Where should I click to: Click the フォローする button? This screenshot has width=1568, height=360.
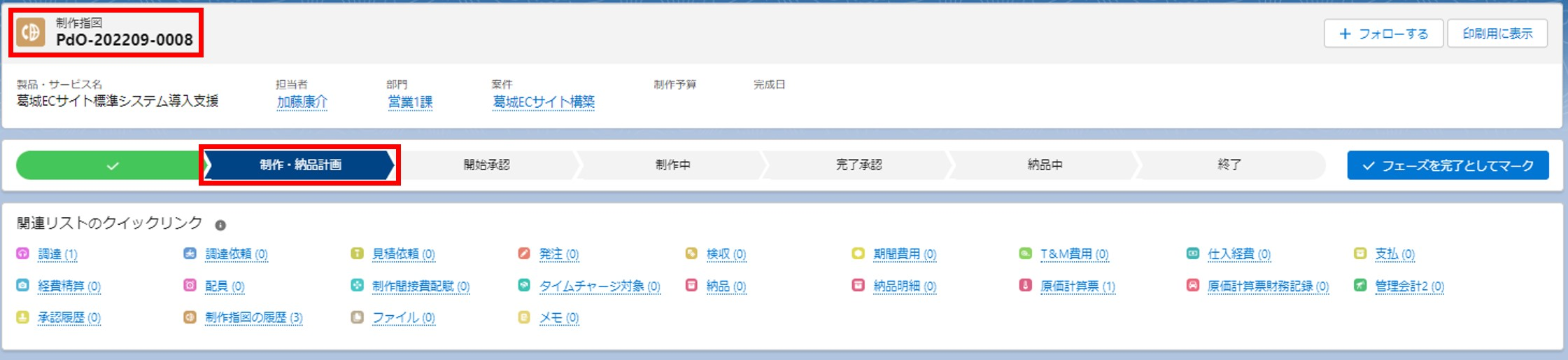[1383, 34]
